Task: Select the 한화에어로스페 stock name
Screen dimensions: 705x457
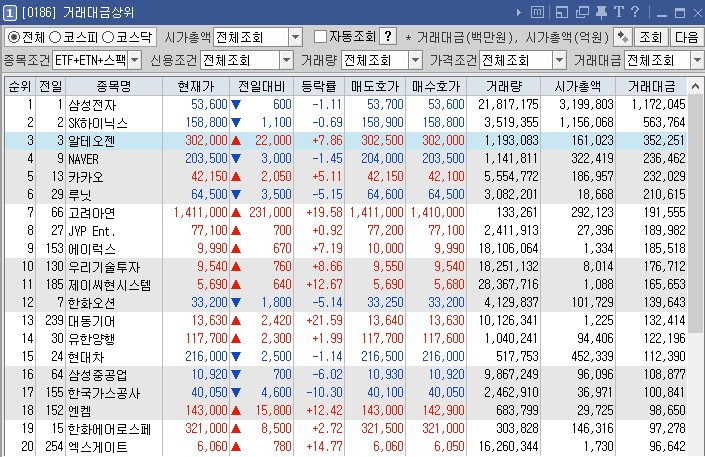Action: [109, 429]
